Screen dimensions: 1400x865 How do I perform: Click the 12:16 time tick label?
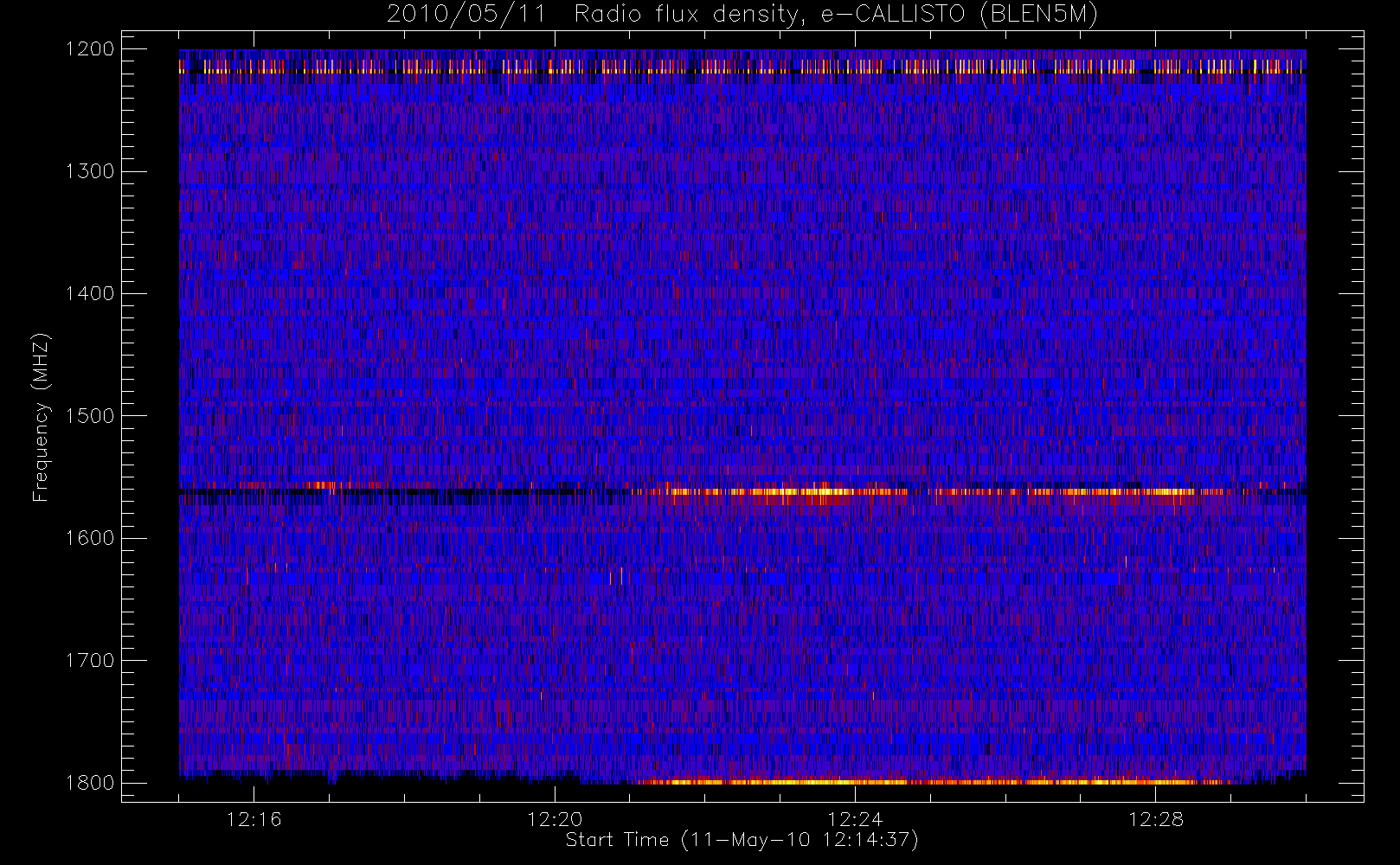tap(254, 819)
